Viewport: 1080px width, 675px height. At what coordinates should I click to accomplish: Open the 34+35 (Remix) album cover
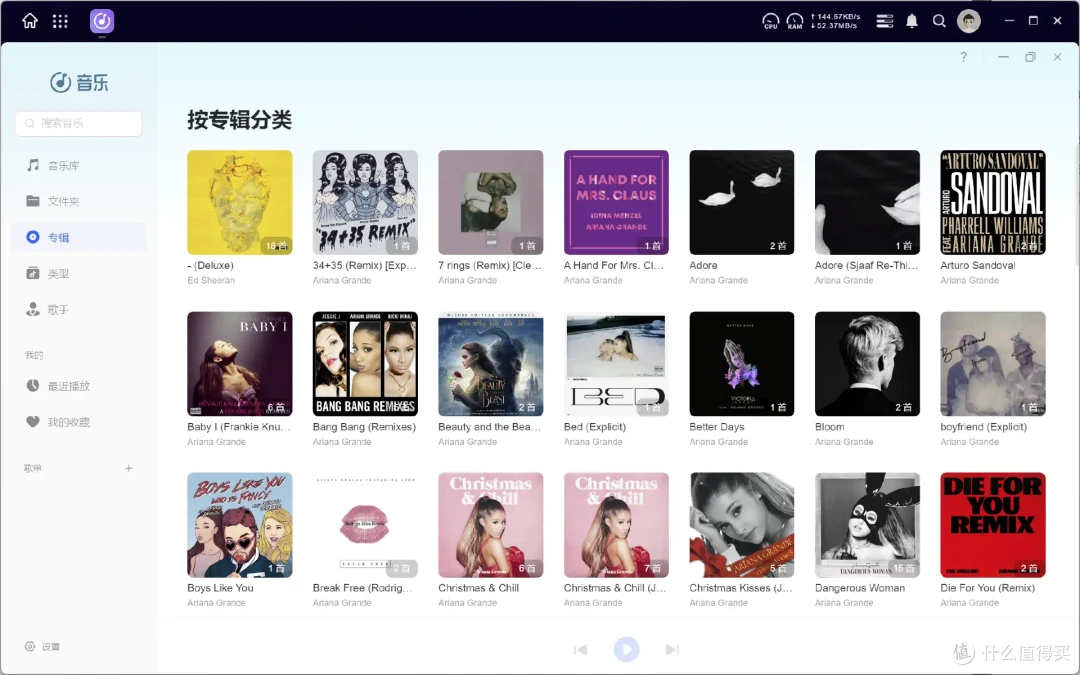click(365, 202)
